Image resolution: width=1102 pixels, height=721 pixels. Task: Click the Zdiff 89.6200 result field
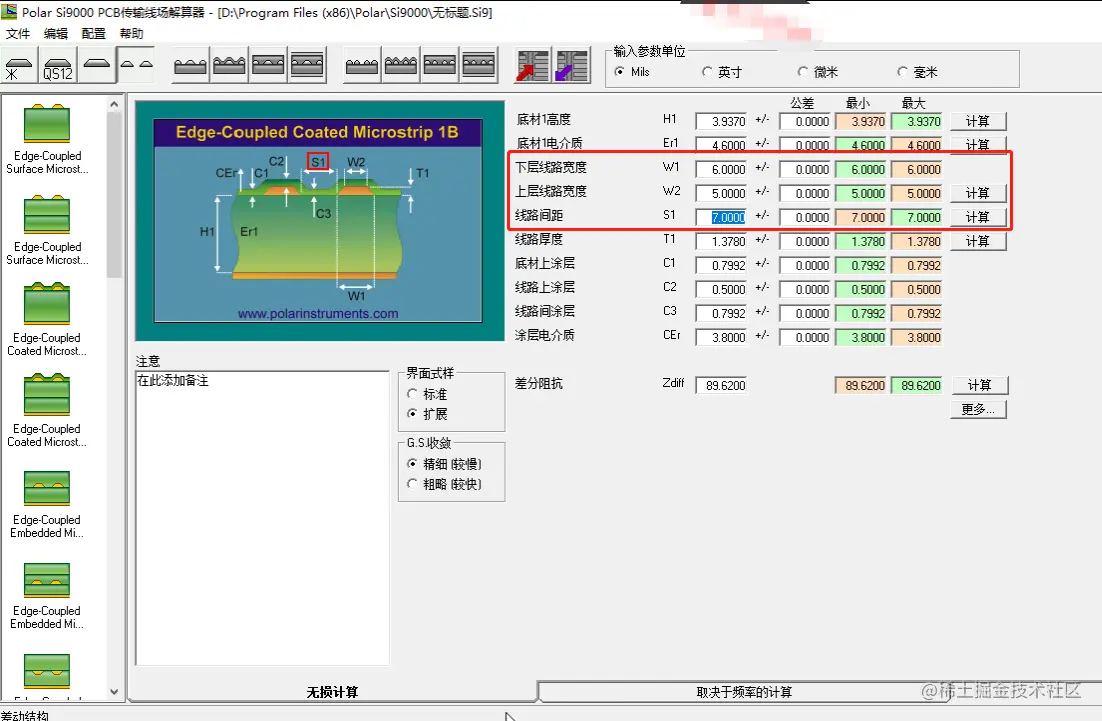pyautogui.click(x=721, y=385)
